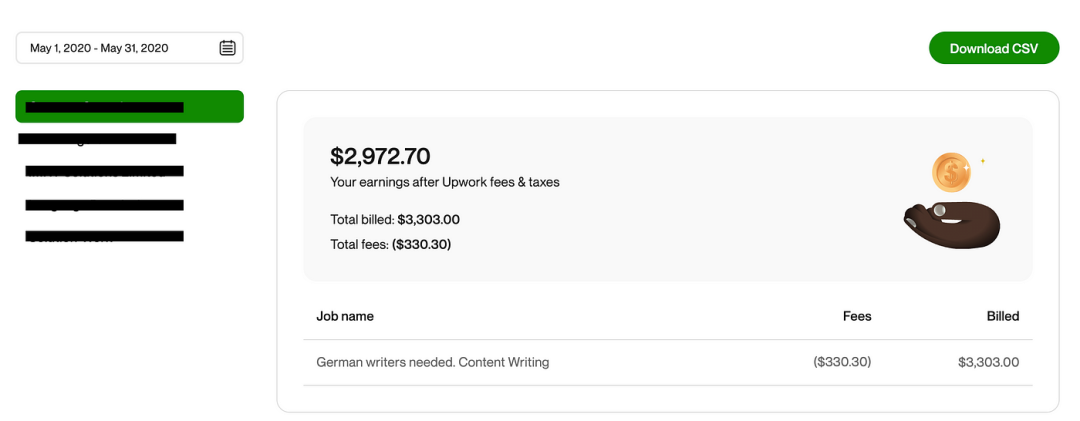
Task: Choose the fourth redacted sidebar entry
Action: pyautogui.click(x=104, y=205)
